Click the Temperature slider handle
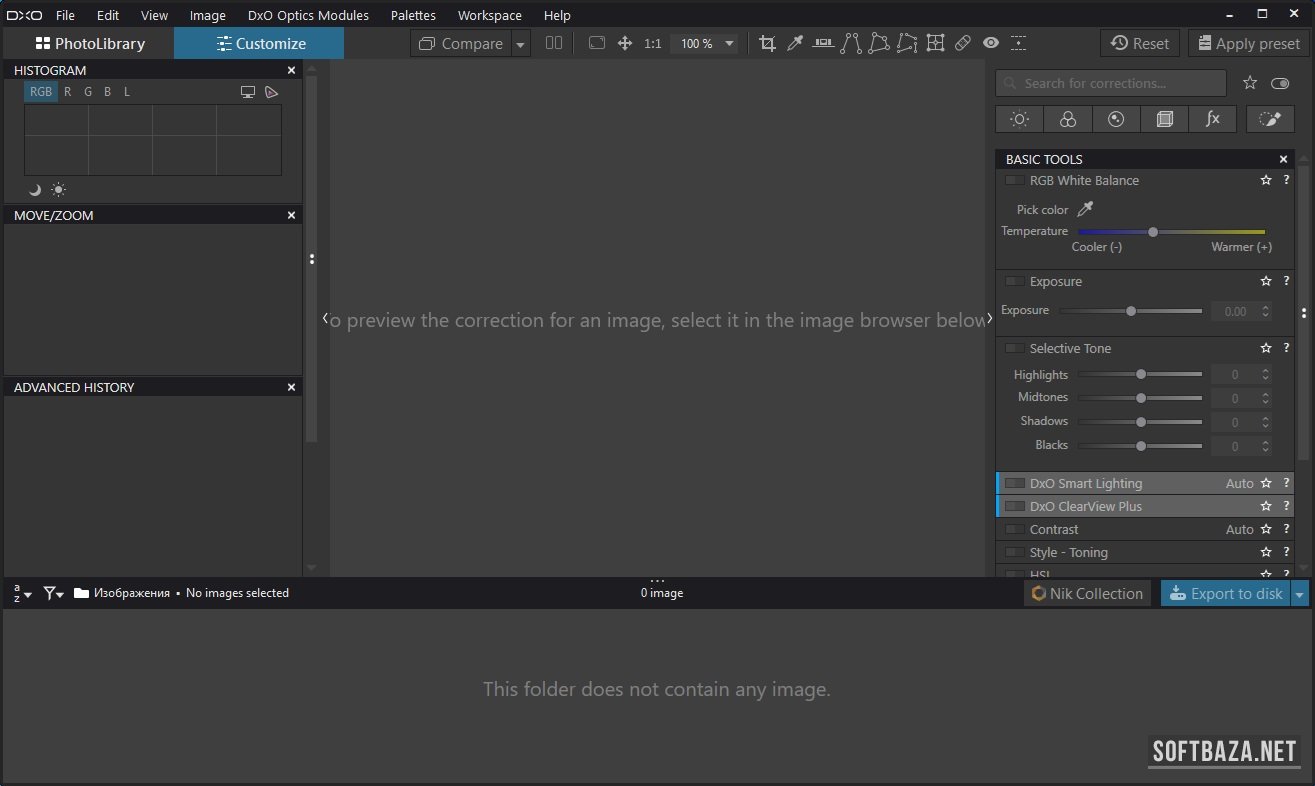Image resolution: width=1315 pixels, height=786 pixels. click(x=1153, y=231)
